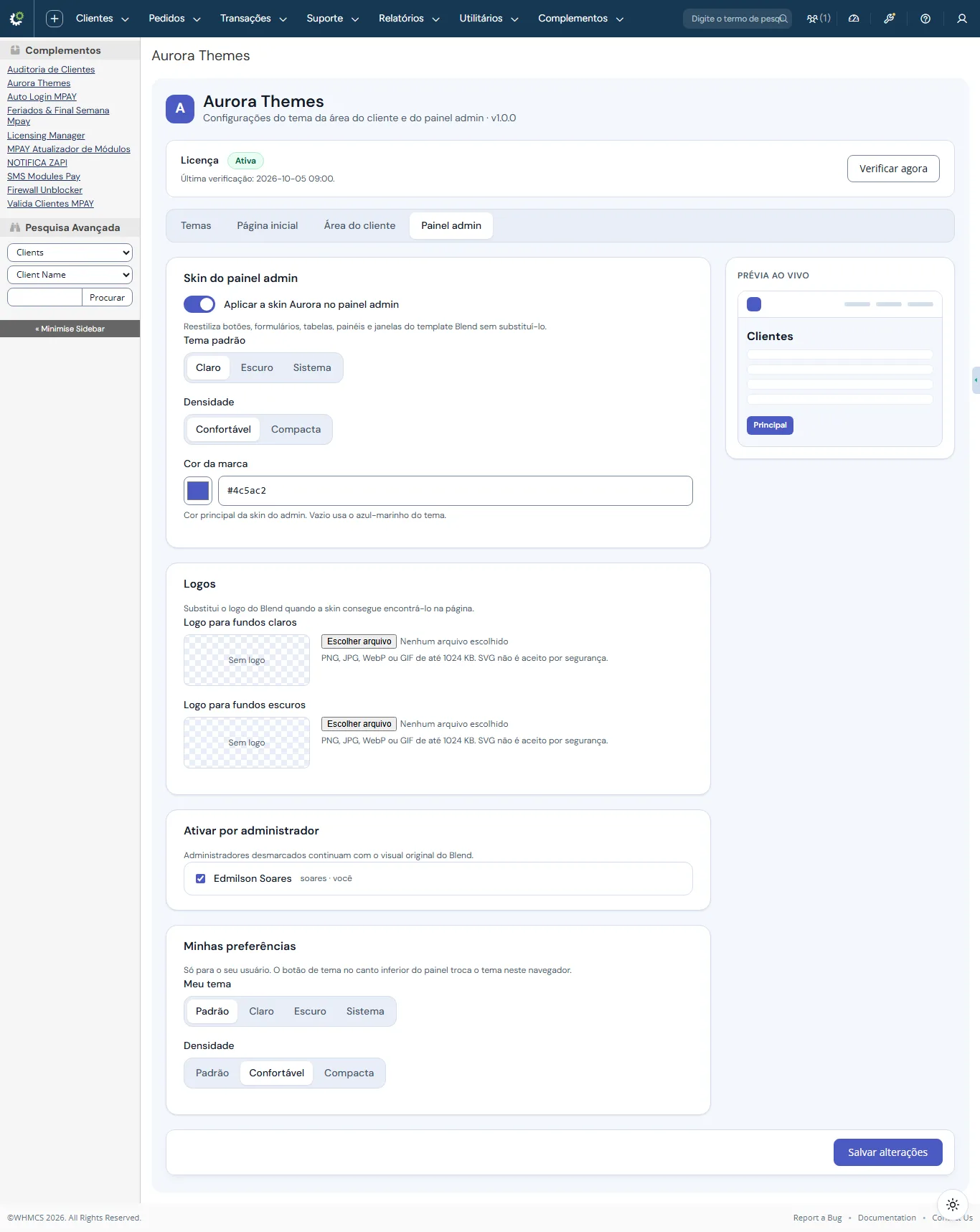This screenshot has width=980, height=1232.
Task: Click the Documentation footer link
Action: (887, 1218)
